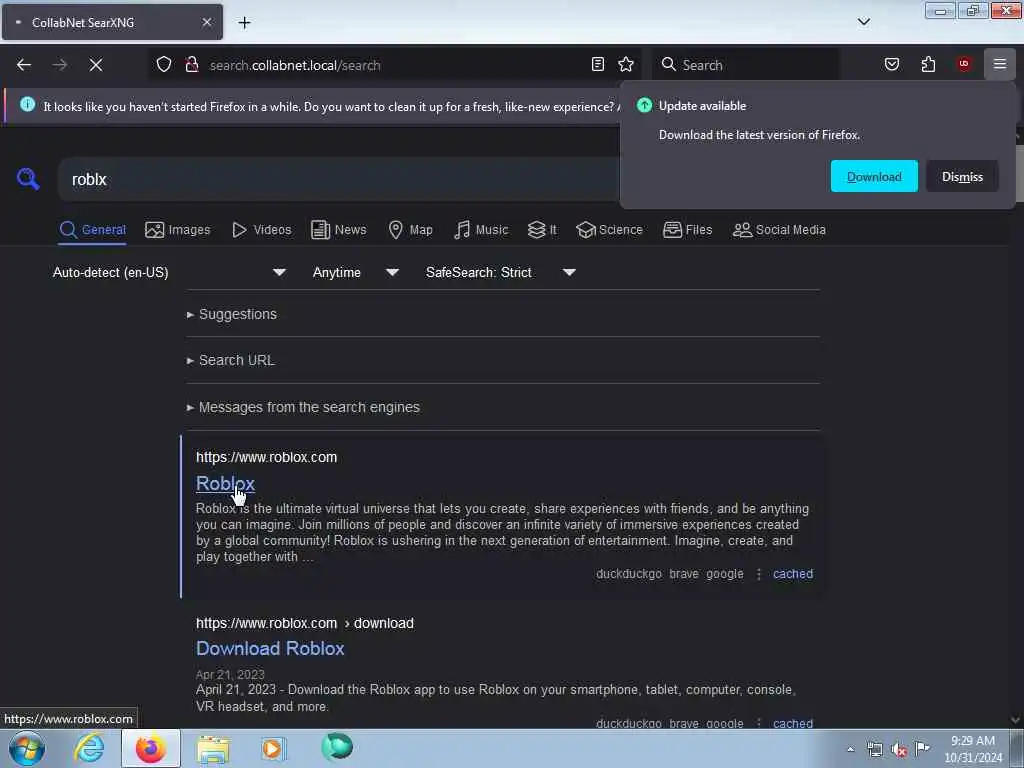This screenshot has height=768, width=1024.
Task: Switch to Social Media category
Action: coord(779,230)
